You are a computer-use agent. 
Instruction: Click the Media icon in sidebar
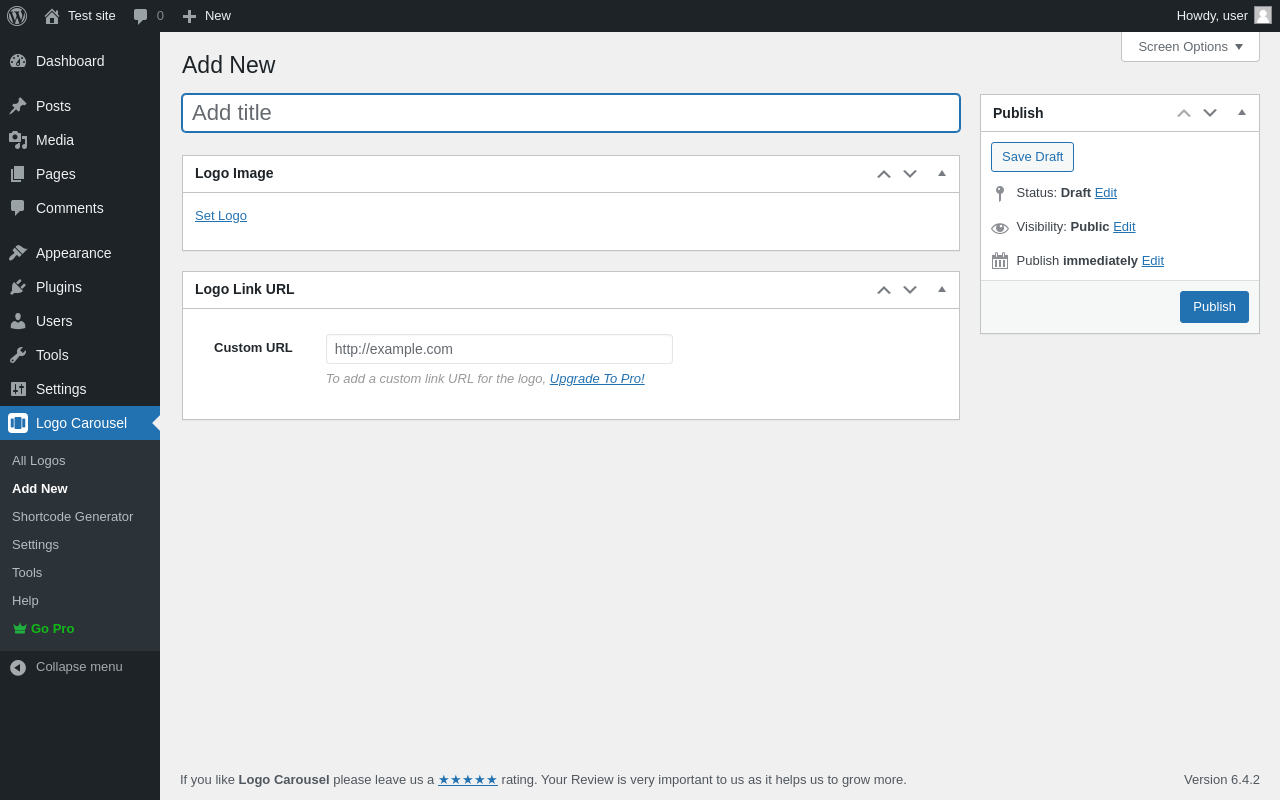pos(18,140)
